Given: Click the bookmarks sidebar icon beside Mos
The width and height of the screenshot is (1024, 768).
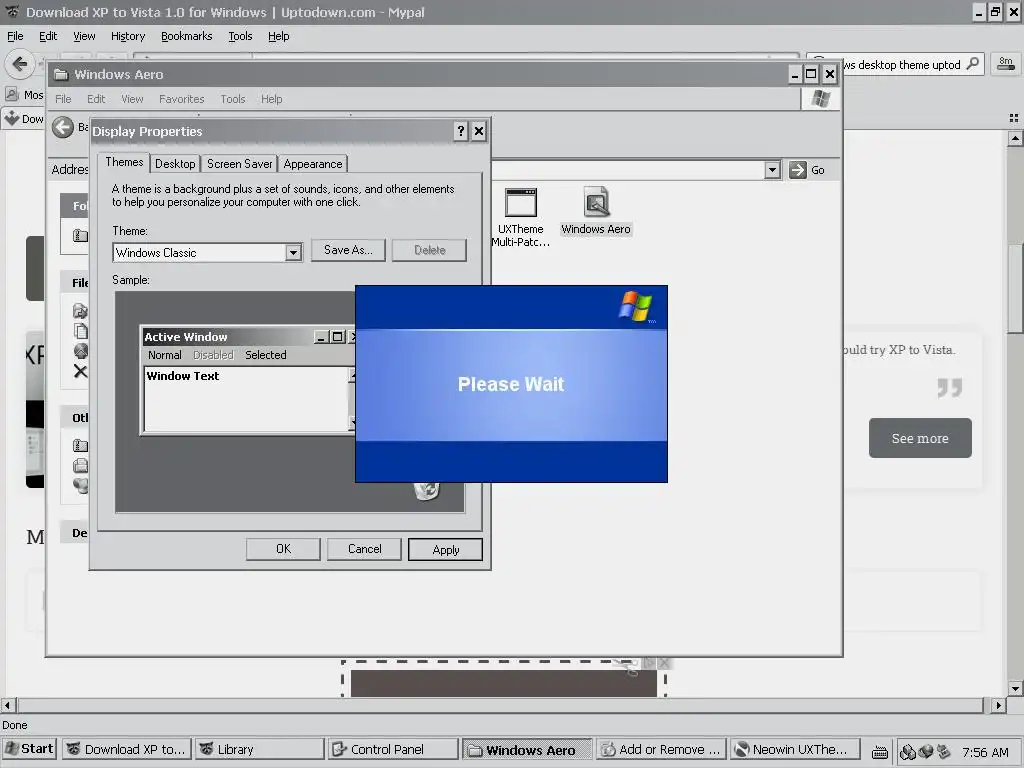Looking at the screenshot, I should (x=12, y=95).
